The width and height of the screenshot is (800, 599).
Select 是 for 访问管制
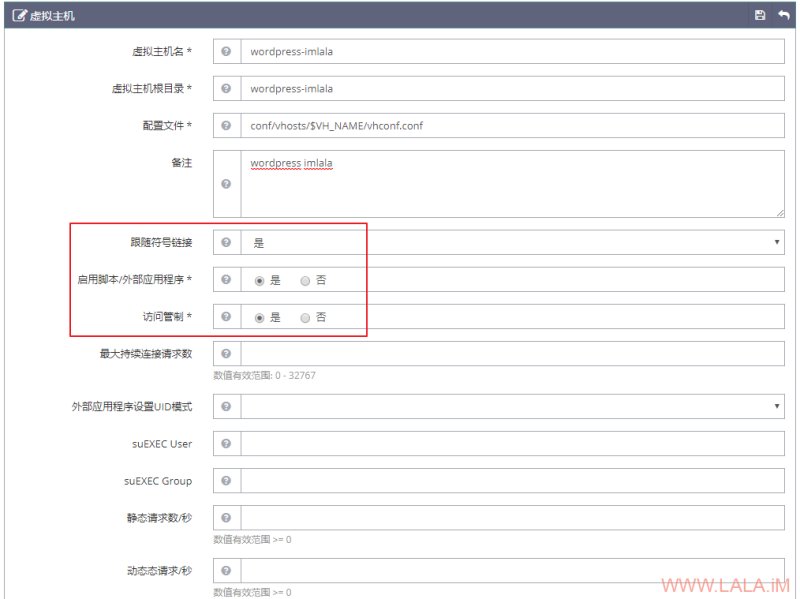(x=259, y=318)
